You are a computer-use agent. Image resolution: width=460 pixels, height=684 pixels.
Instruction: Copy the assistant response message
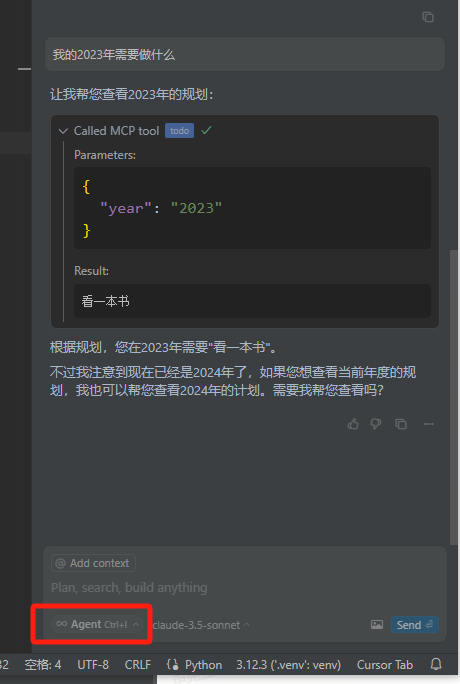click(401, 424)
